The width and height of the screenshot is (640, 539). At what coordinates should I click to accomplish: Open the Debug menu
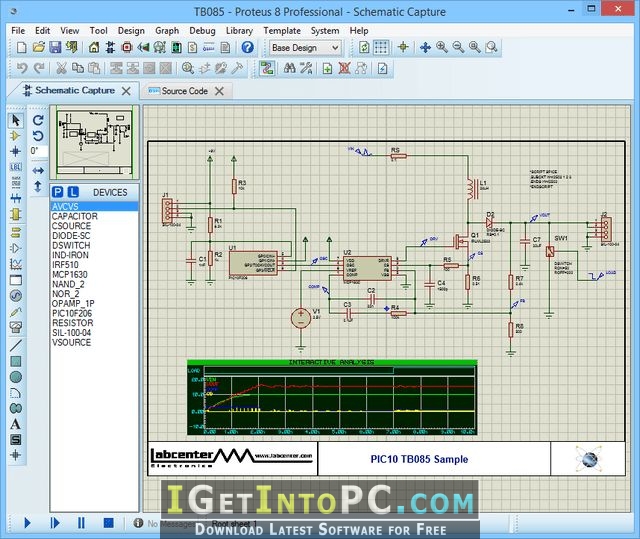202,31
